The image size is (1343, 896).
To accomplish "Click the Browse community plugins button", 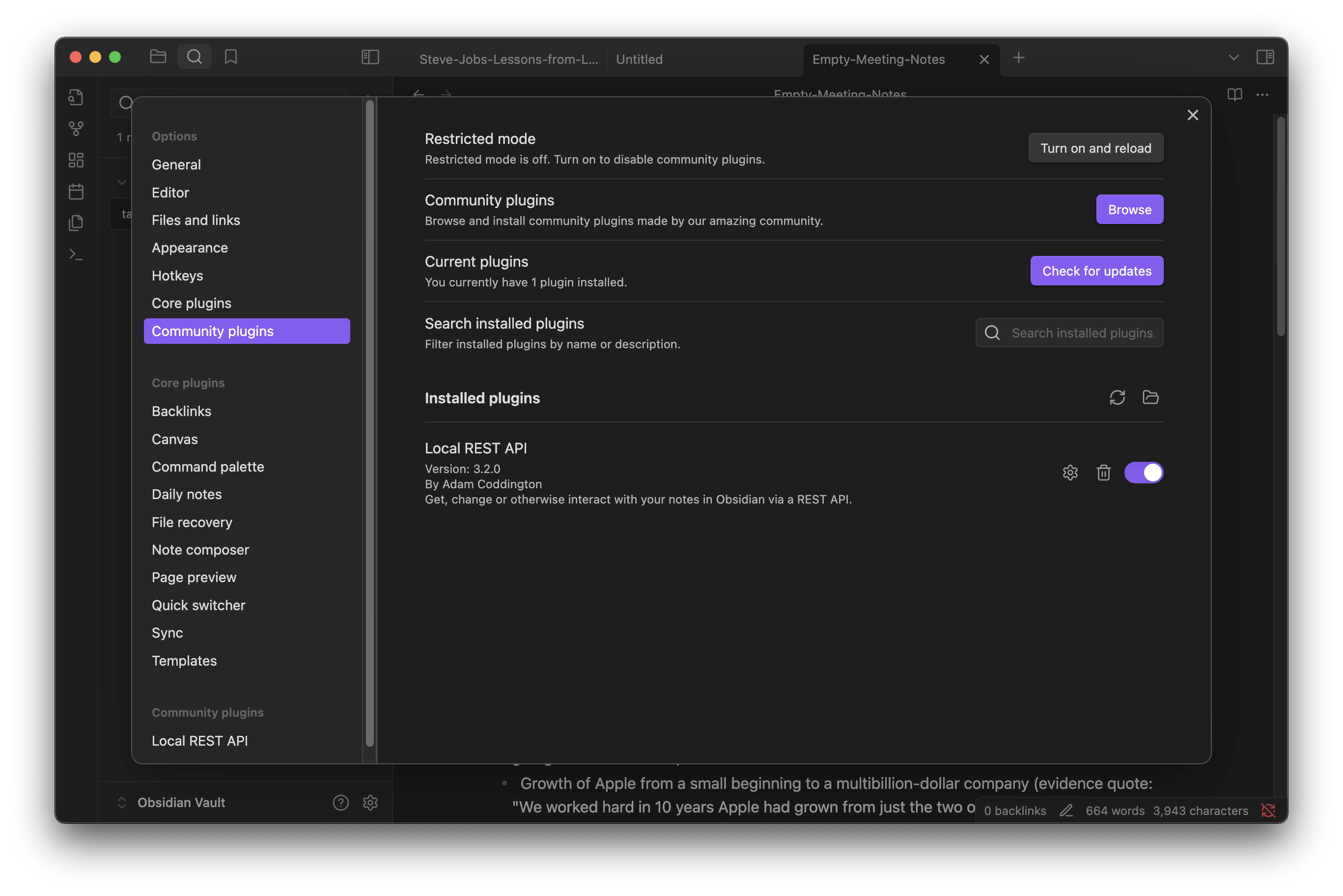I will (1129, 209).
